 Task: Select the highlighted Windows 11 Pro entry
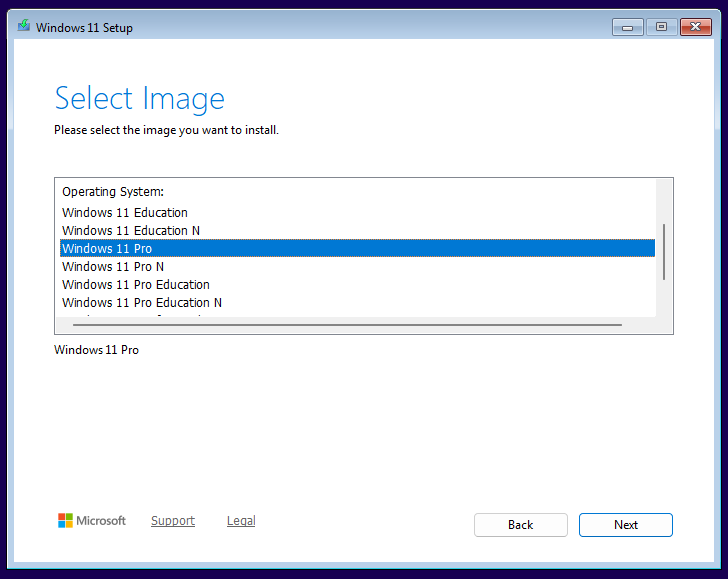(x=107, y=248)
